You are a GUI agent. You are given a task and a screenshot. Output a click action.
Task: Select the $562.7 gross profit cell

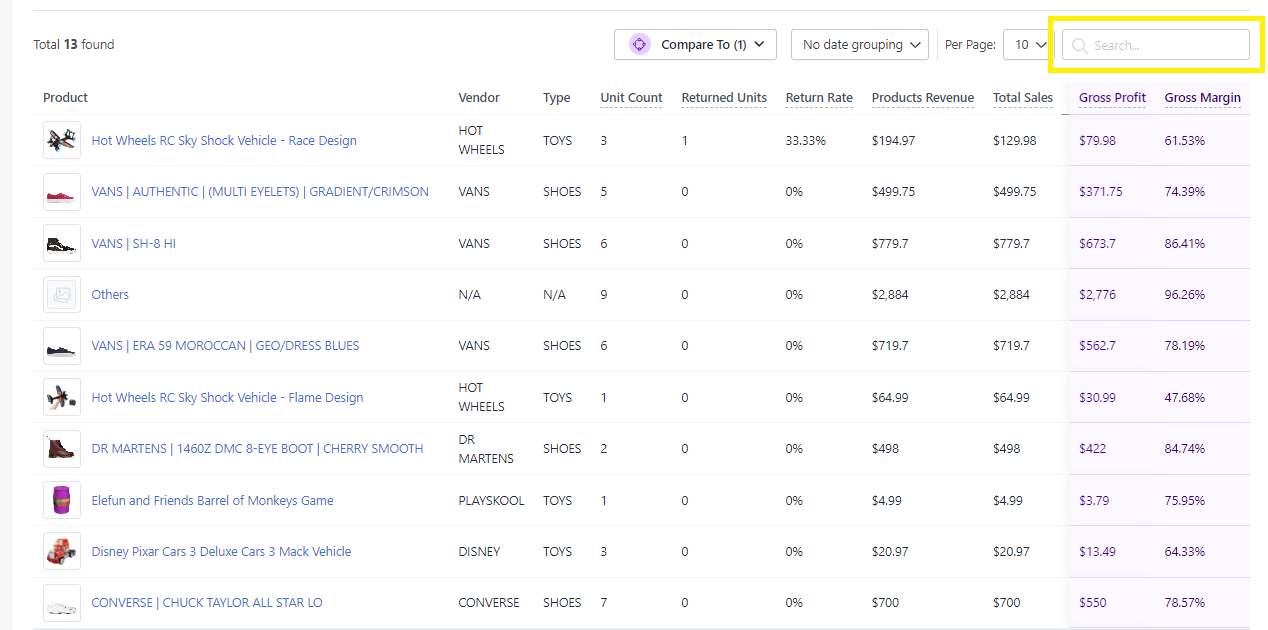(1097, 346)
